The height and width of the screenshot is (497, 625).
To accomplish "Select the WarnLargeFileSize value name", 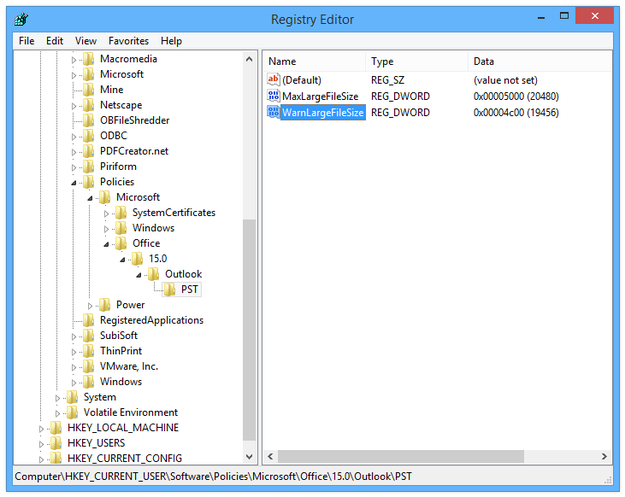I will click(x=323, y=113).
